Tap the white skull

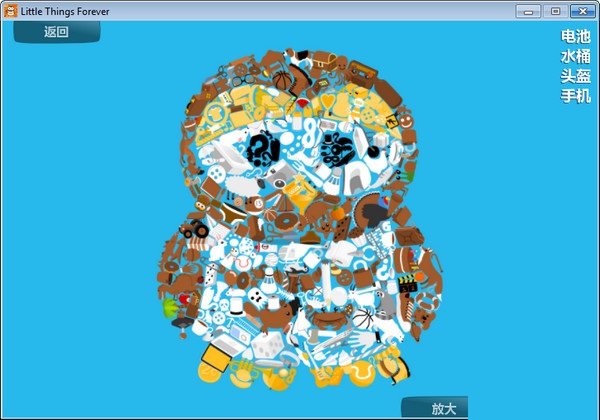coord(223,305)
